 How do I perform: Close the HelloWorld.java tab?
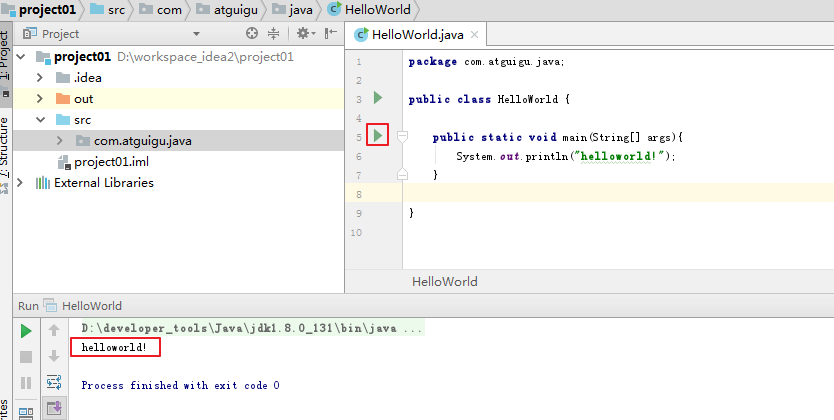tap(474, 35)
